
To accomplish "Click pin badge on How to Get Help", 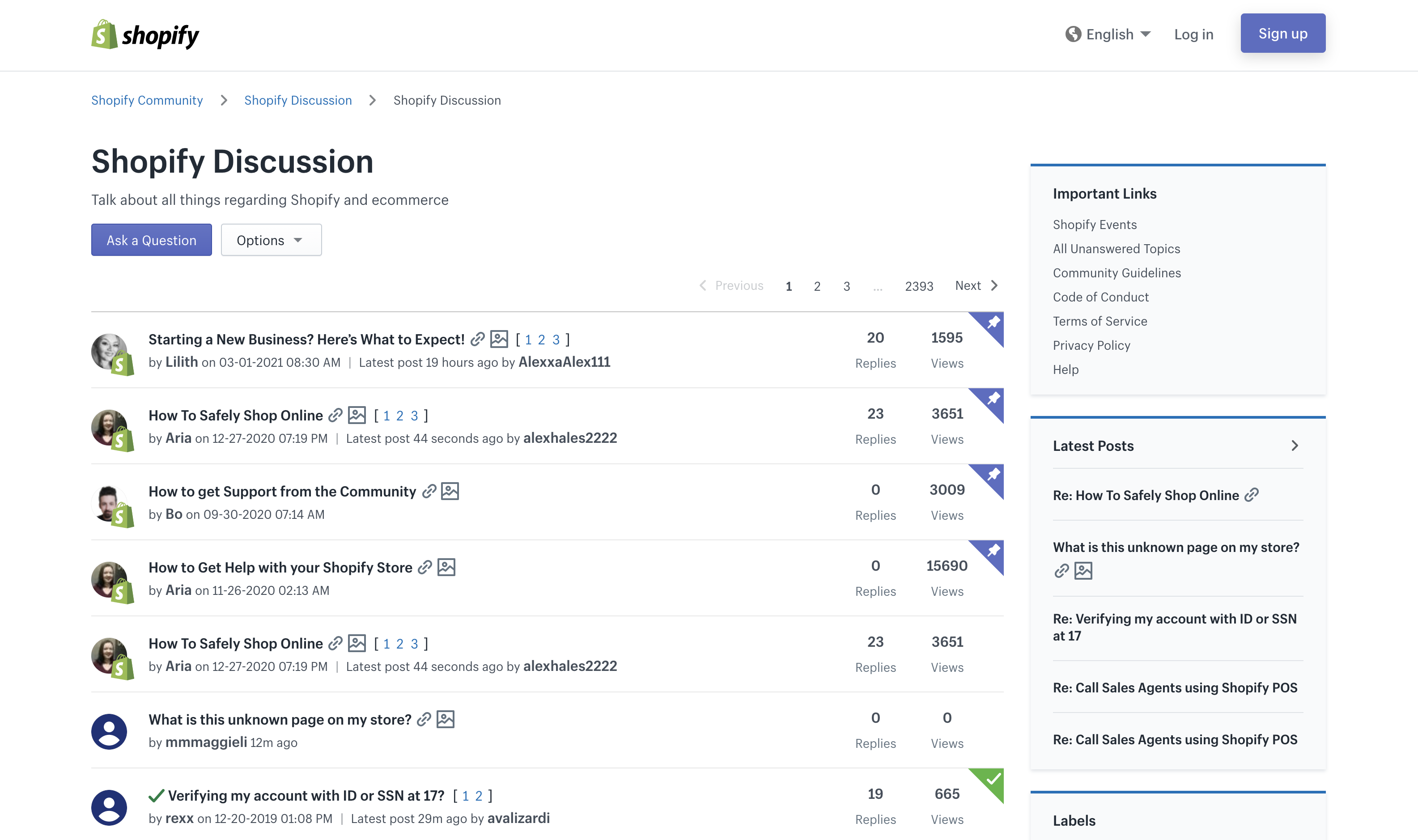I will coord(993,551).
